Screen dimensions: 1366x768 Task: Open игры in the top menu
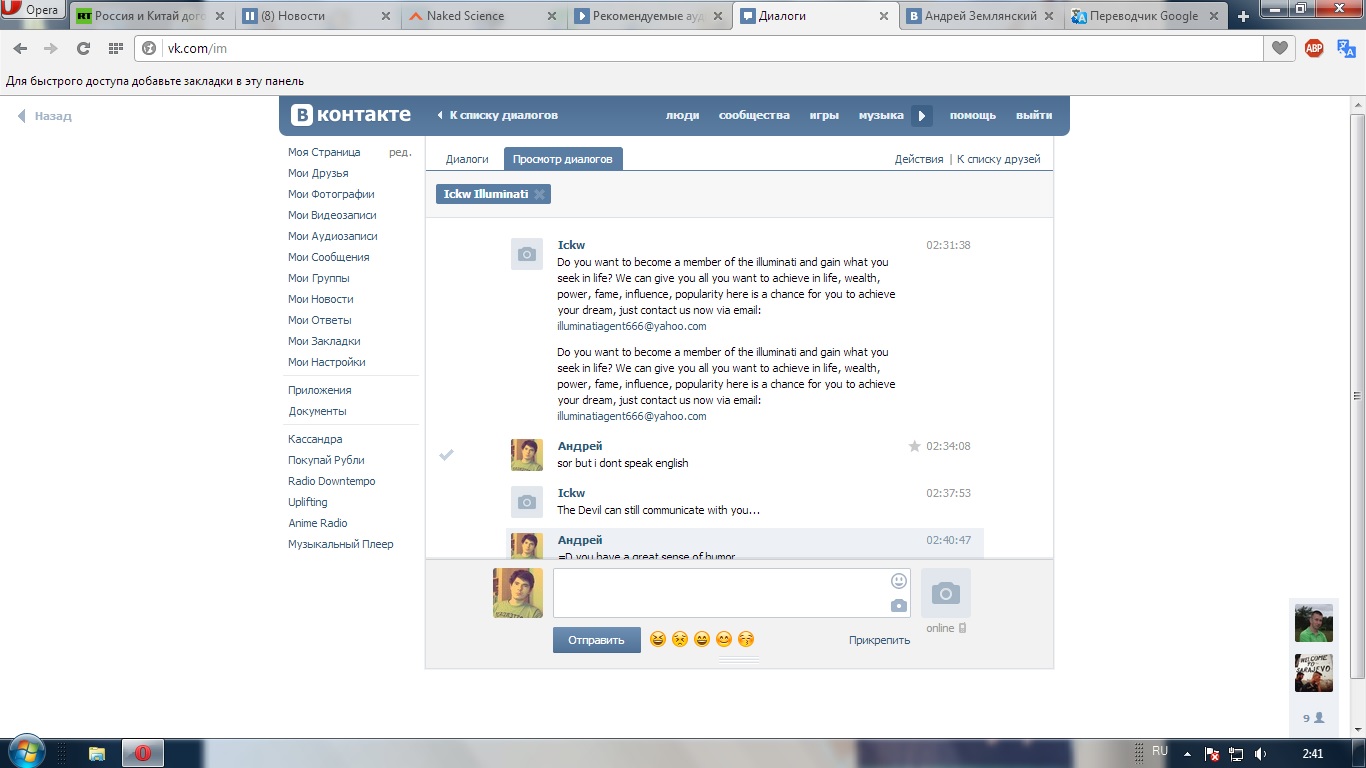tap(824, 115)
